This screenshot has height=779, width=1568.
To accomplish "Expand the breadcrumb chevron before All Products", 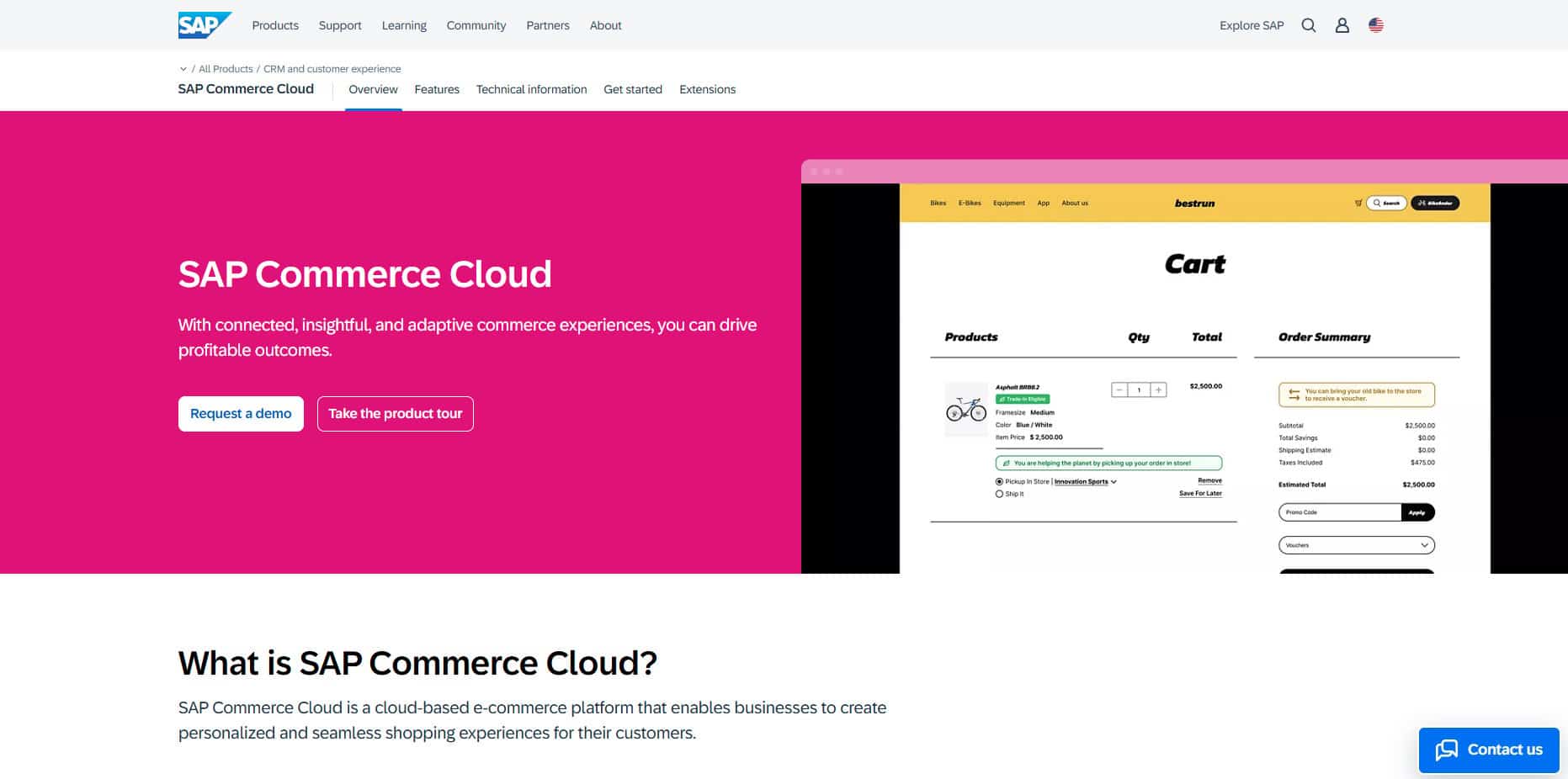I will [x=183, y=69].
